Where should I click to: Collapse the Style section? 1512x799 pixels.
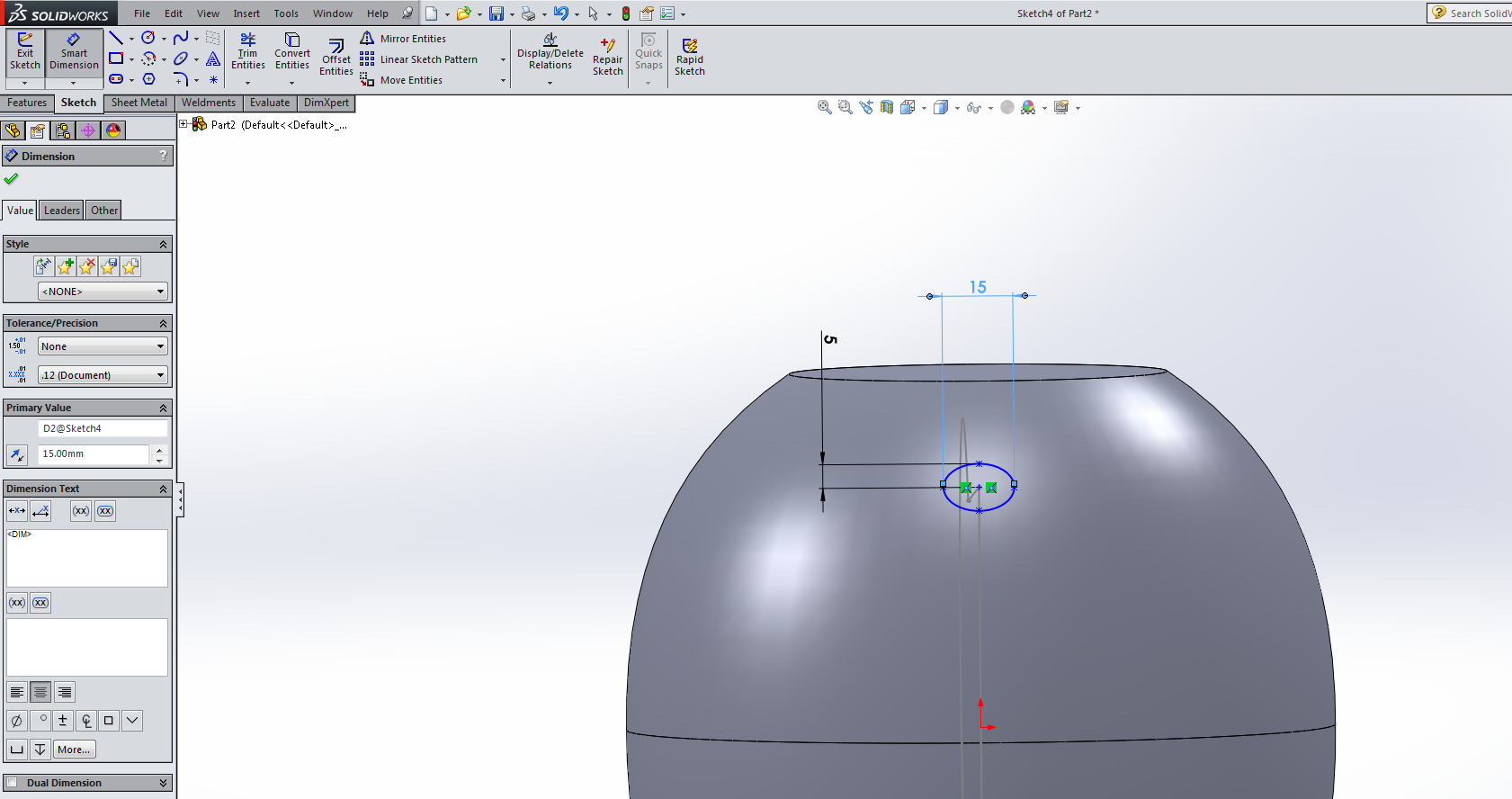(x=163, y=244)
